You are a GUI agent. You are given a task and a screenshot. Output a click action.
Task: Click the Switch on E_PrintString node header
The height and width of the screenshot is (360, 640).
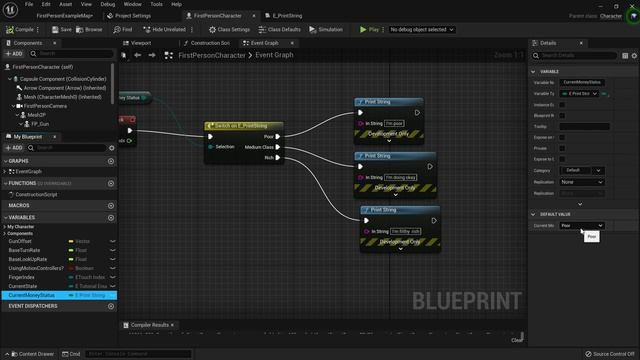click(243, 126)
